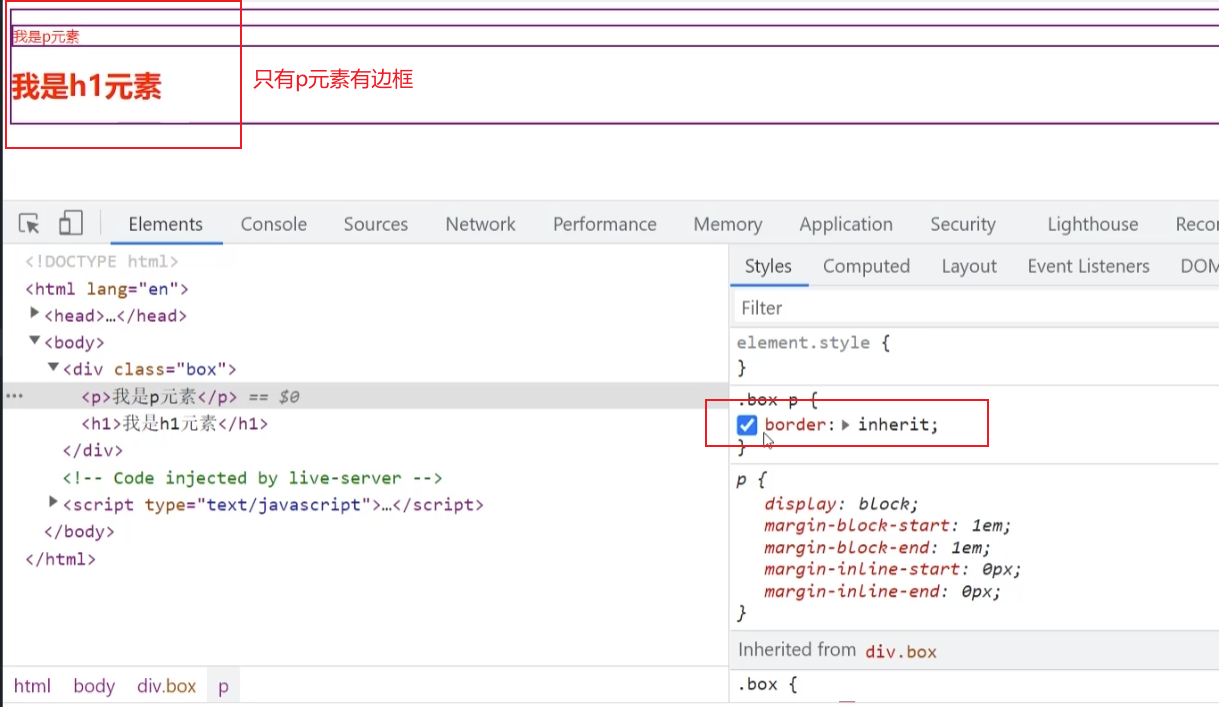Image resolution: width=1219 pixels, height=707 pixels.
Task: Uncheck the border: inherit declaration checkbox
Action: coord(747,425)
